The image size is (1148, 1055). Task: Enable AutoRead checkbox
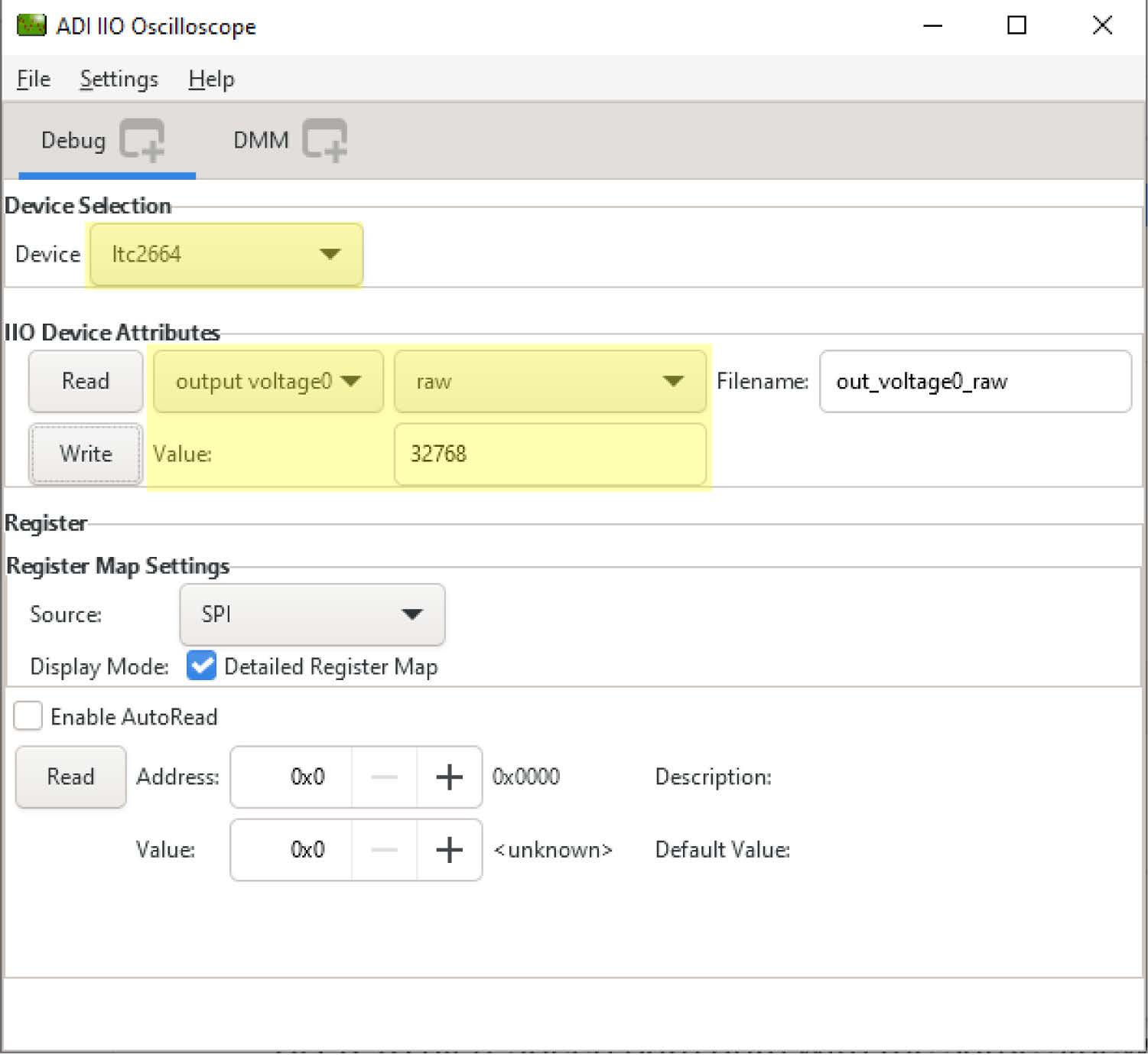click(28, 717)
